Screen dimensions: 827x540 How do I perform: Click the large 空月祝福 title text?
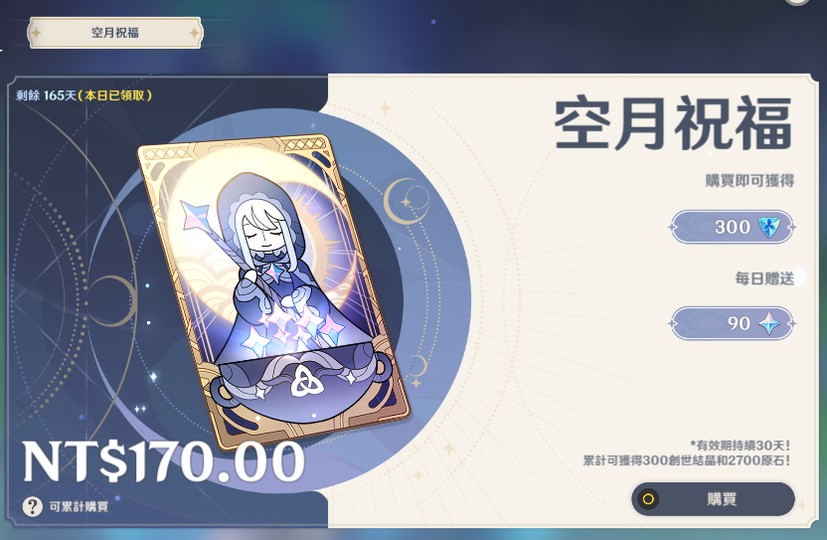click(674, 123)
